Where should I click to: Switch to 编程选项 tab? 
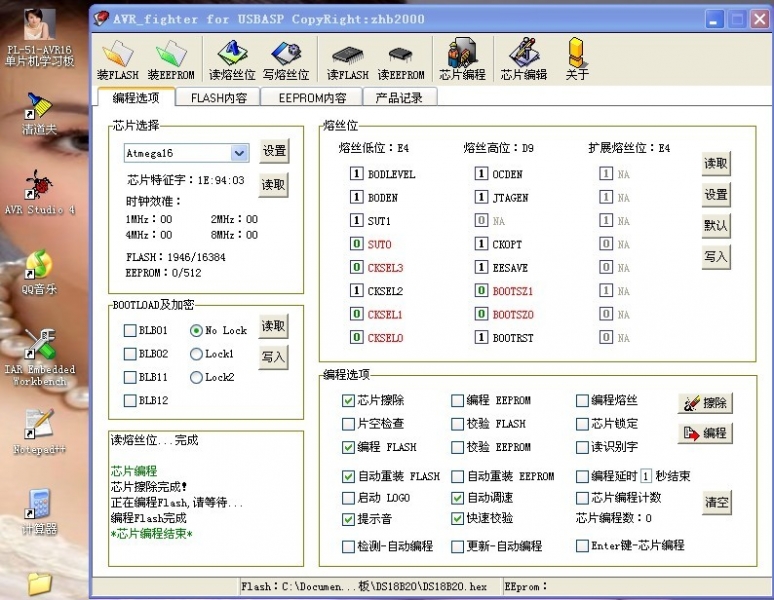(x=136, y=98)
